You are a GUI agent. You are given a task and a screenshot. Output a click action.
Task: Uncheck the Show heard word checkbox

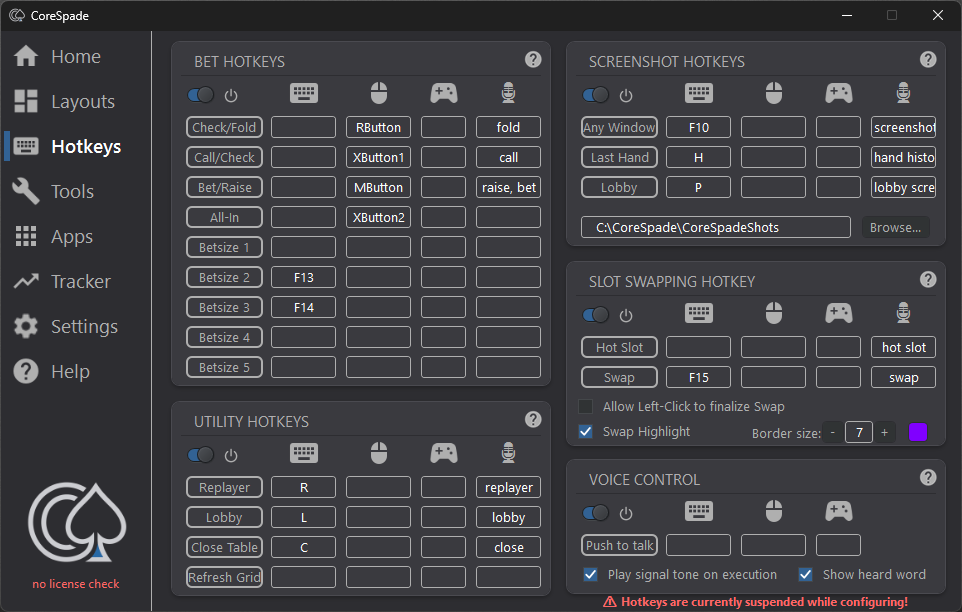806,575
